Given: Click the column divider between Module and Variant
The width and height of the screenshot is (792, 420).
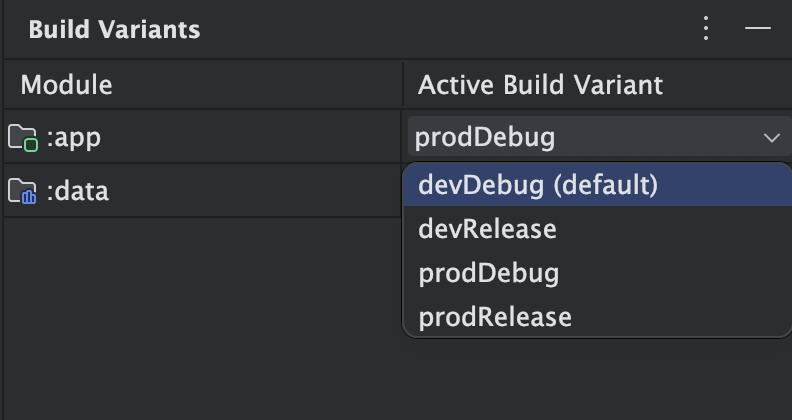Looking at the screenshot, I should tap(403, 84).
